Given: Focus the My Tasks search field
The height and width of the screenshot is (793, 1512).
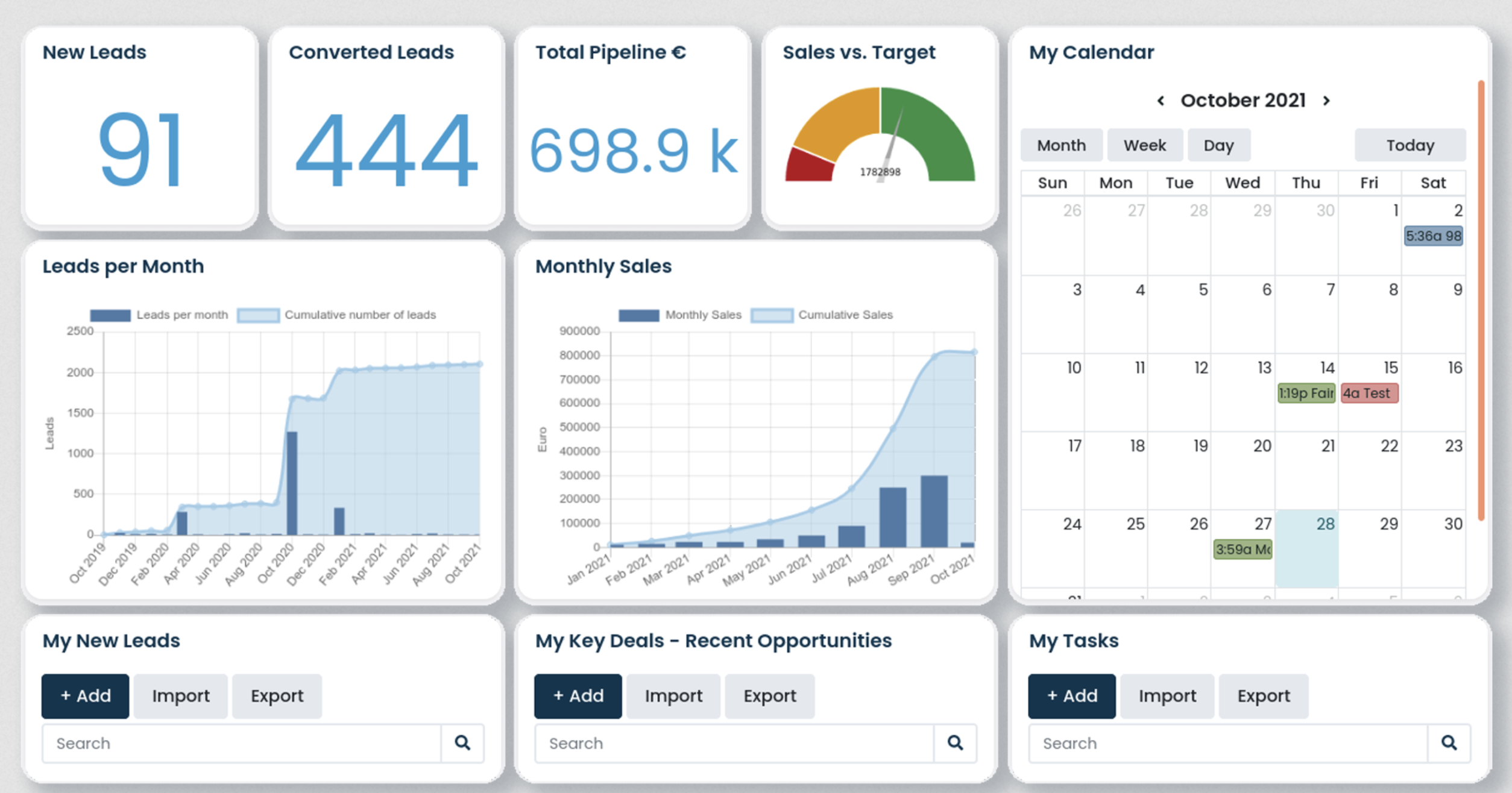Looking at the screenshot, I should tap(1229, 744).
